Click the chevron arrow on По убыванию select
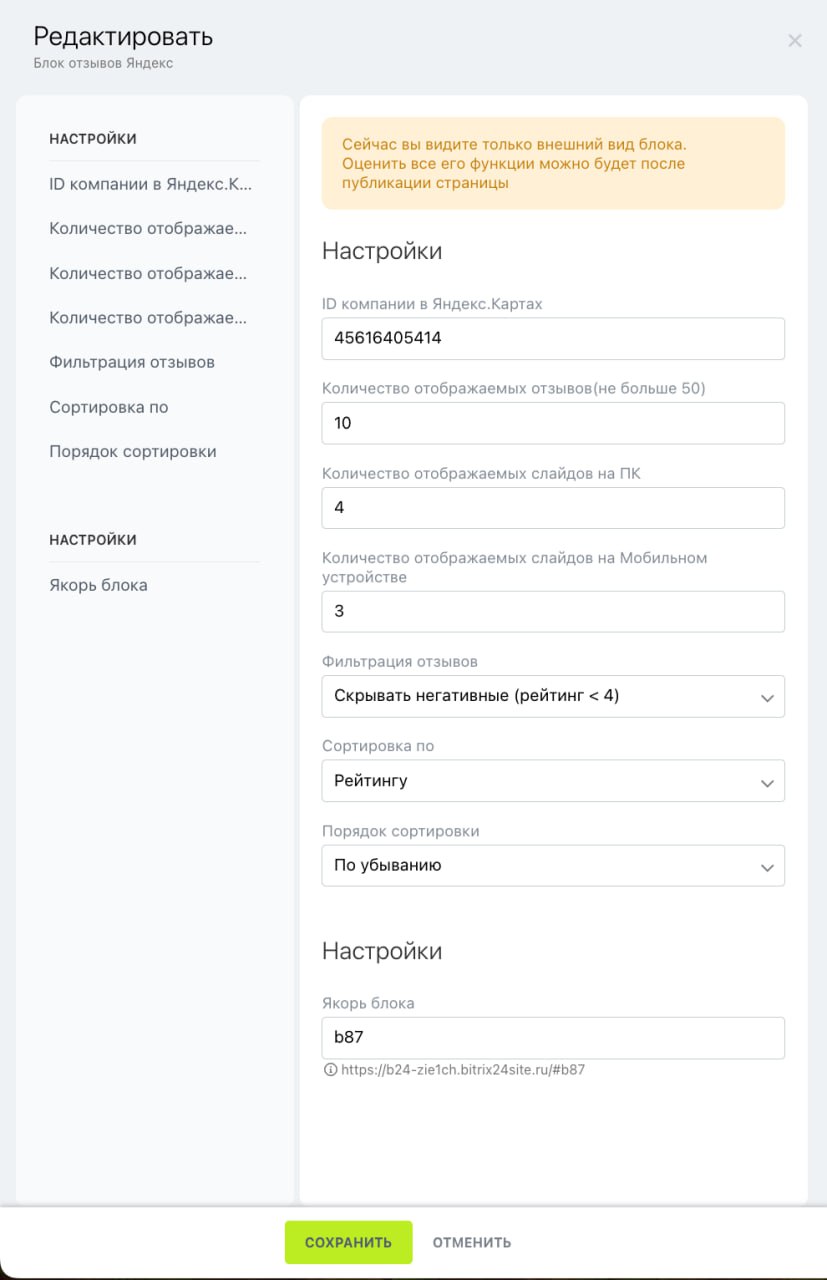 (767, 867)
